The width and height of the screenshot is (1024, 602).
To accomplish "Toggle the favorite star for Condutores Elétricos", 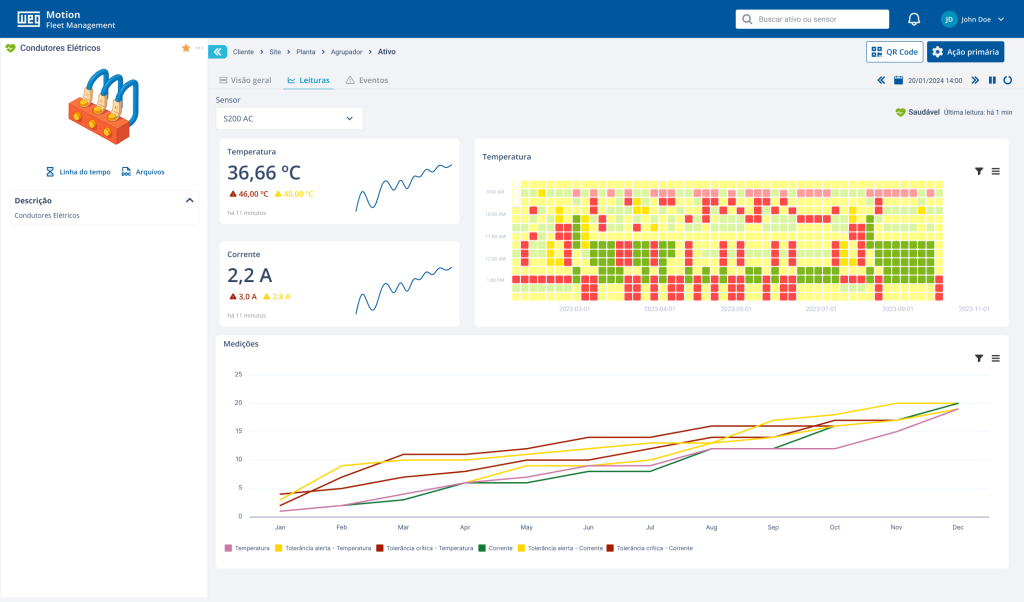I will click(x=186, y=48).
